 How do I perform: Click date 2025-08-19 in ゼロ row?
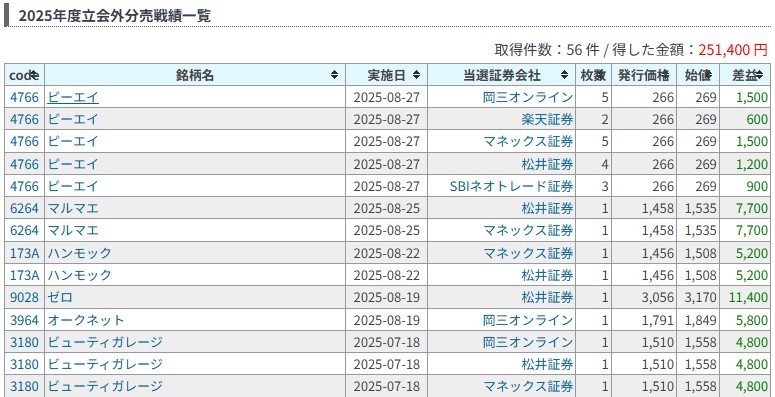tap(387, 298)
